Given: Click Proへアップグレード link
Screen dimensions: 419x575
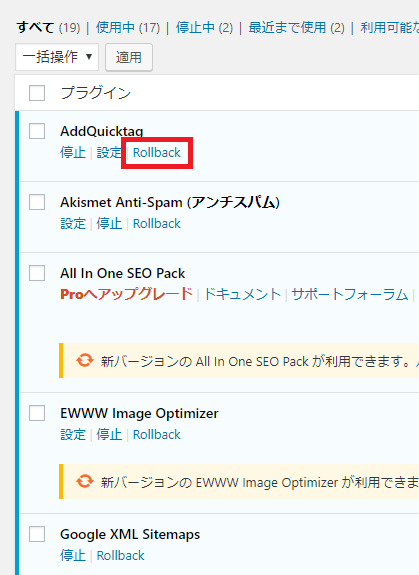Looking at the screenshot, I should [x=126, y=294].
